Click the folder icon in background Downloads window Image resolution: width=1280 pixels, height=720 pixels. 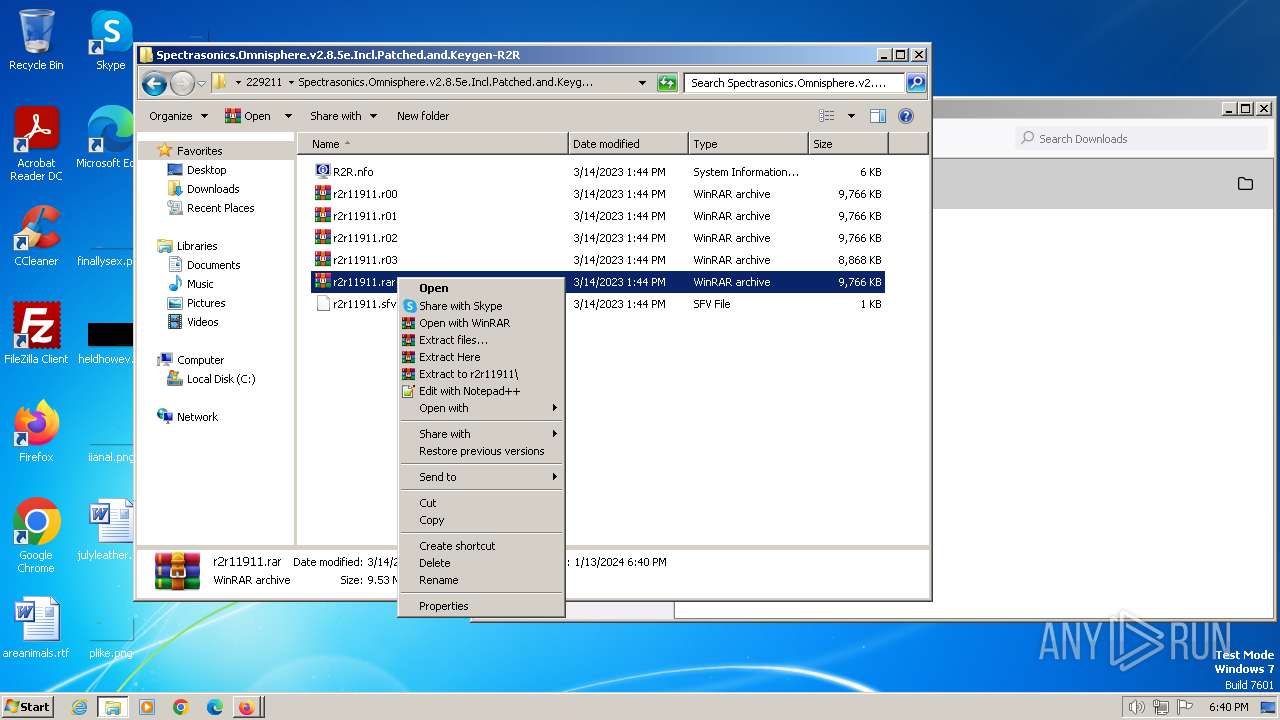1245,183
